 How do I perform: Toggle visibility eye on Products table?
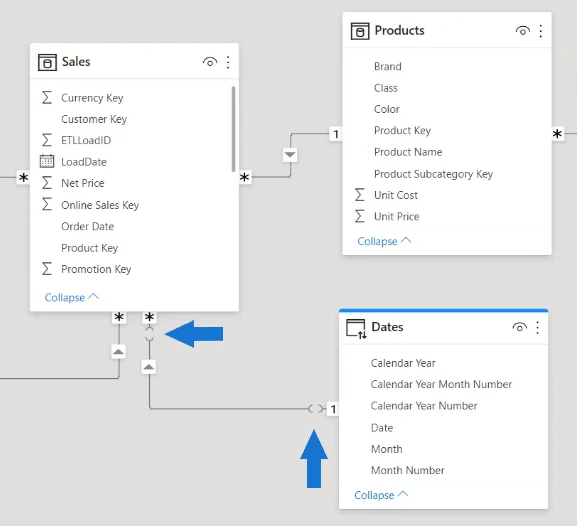[523, 31]
